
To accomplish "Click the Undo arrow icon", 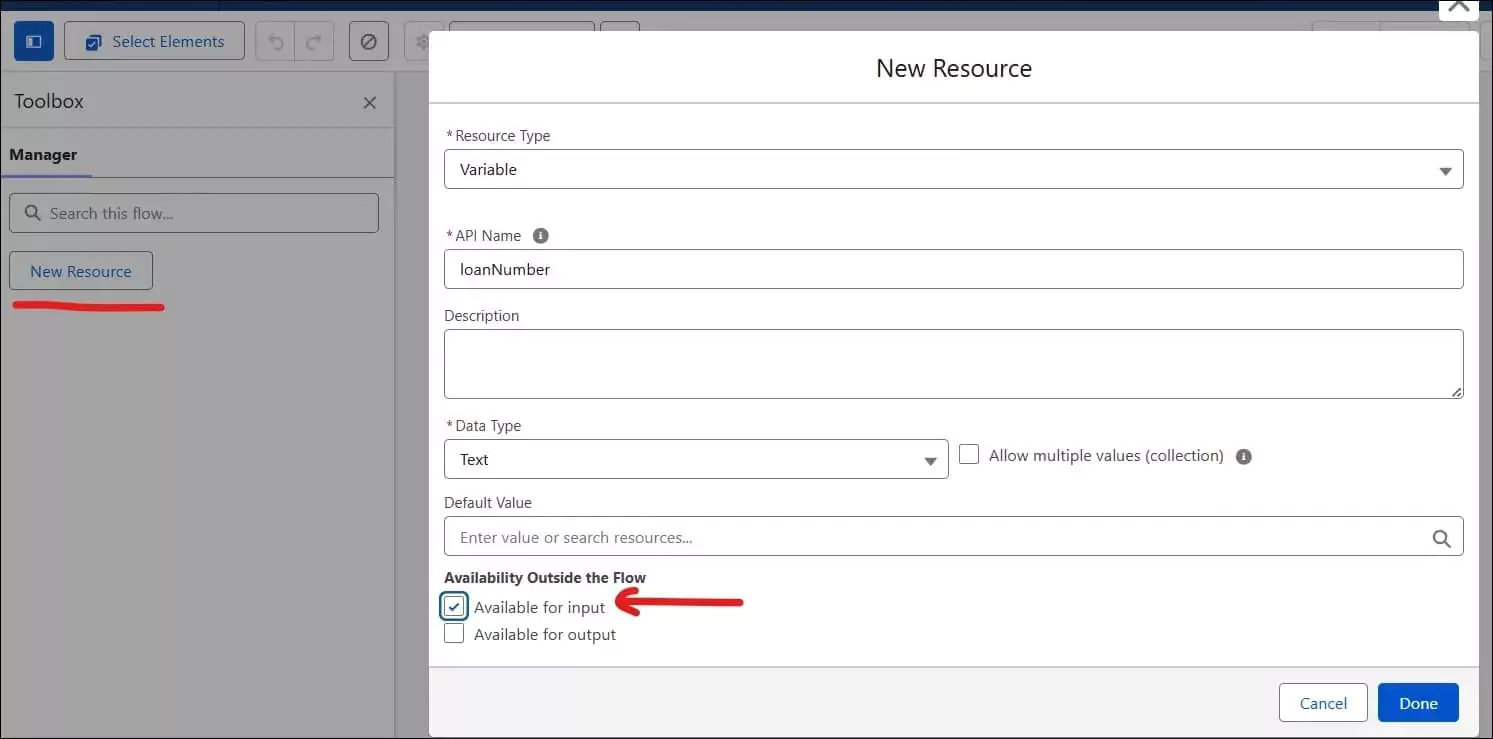I will [274, 41].
